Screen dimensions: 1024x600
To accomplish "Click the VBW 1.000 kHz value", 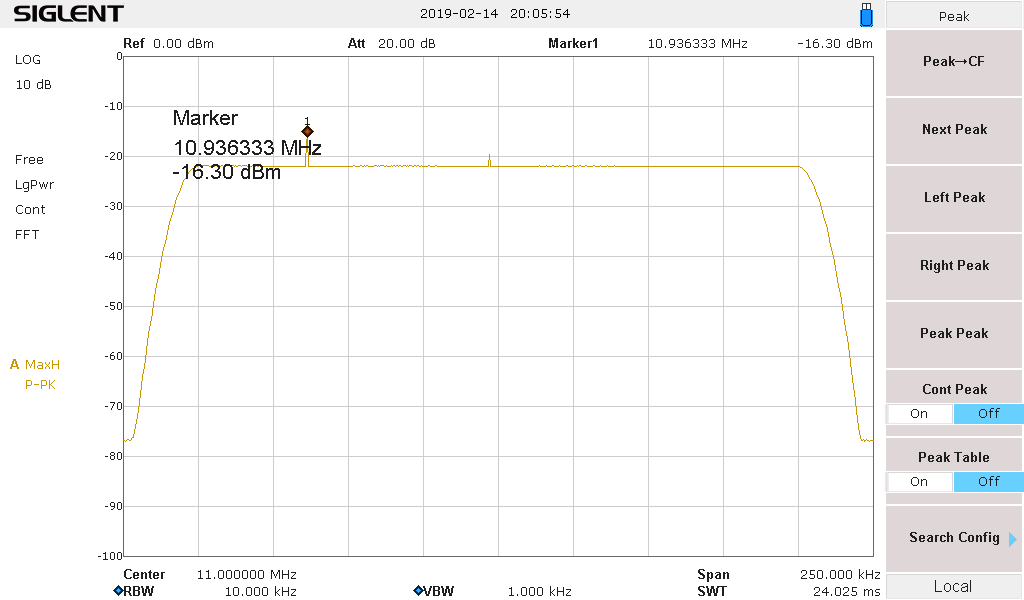I will pyautogui.click(x=539, y=592).
